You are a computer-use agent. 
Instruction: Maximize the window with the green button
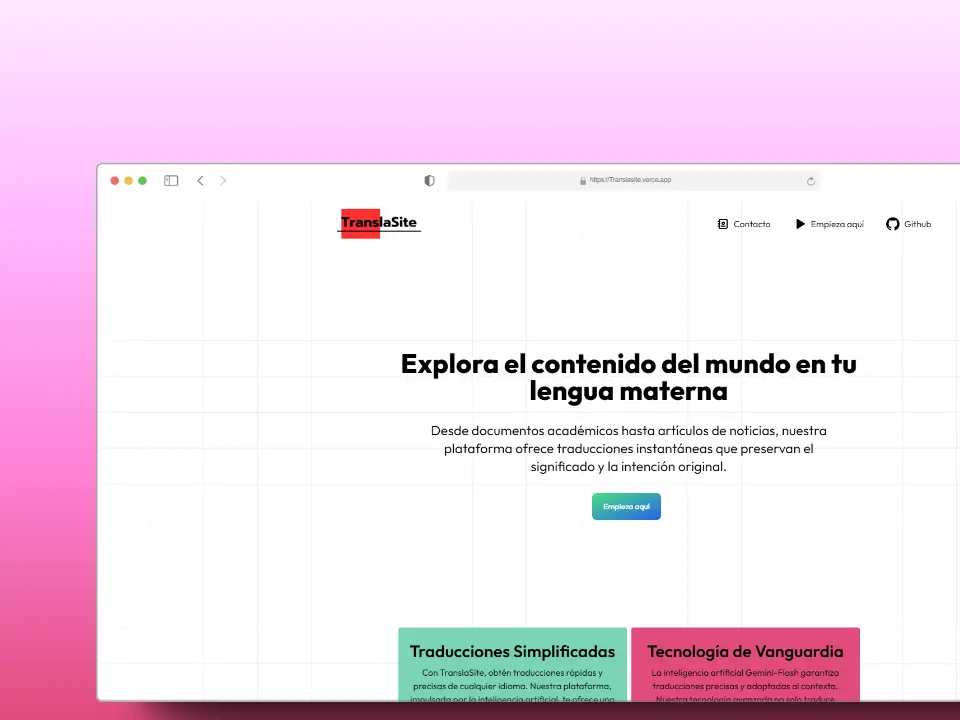(143, 181)
